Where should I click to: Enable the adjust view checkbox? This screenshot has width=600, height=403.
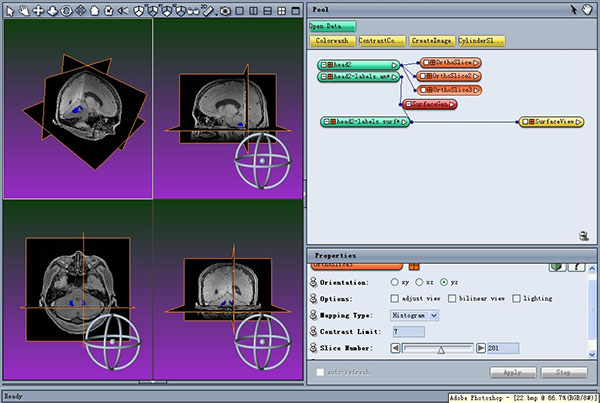click(395, 298)
